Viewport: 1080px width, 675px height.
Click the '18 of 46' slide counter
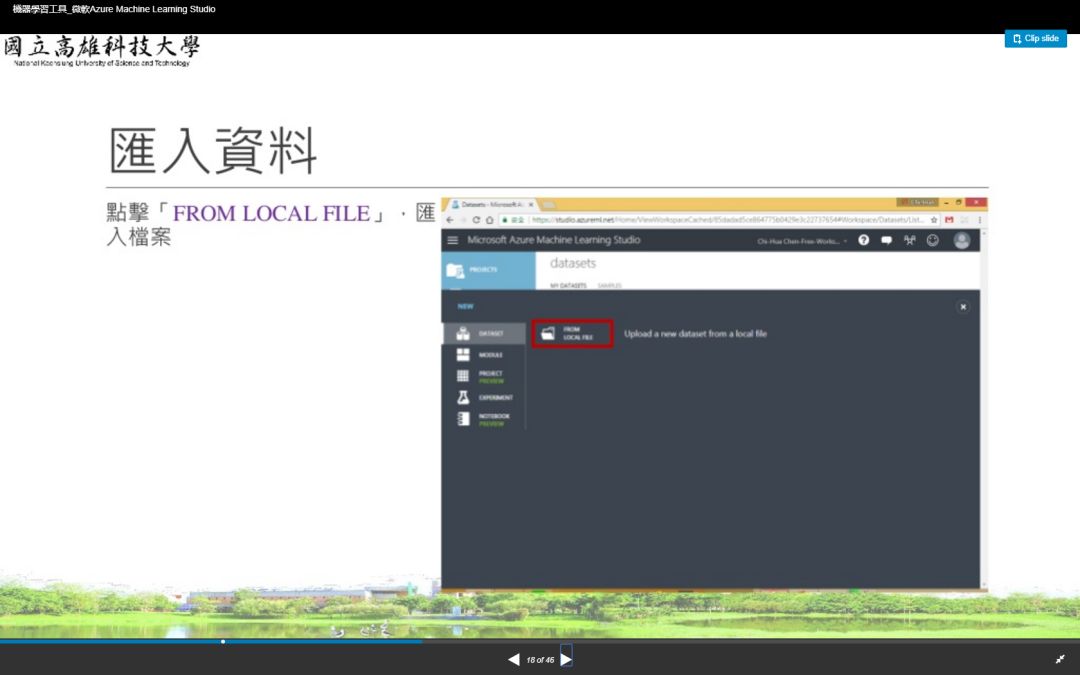coord(540,660)
